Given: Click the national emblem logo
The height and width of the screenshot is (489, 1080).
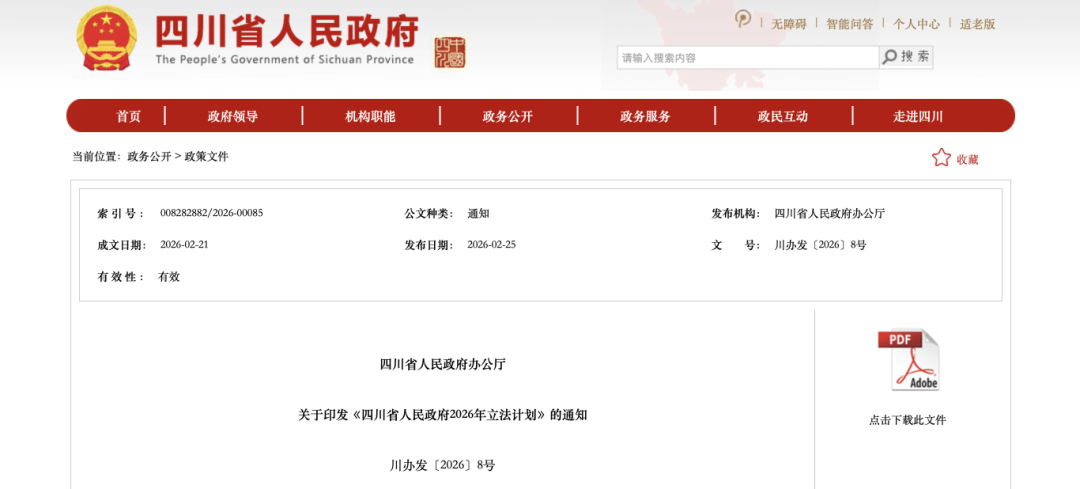Looking at the screenshot, I should tap(107, 38).
